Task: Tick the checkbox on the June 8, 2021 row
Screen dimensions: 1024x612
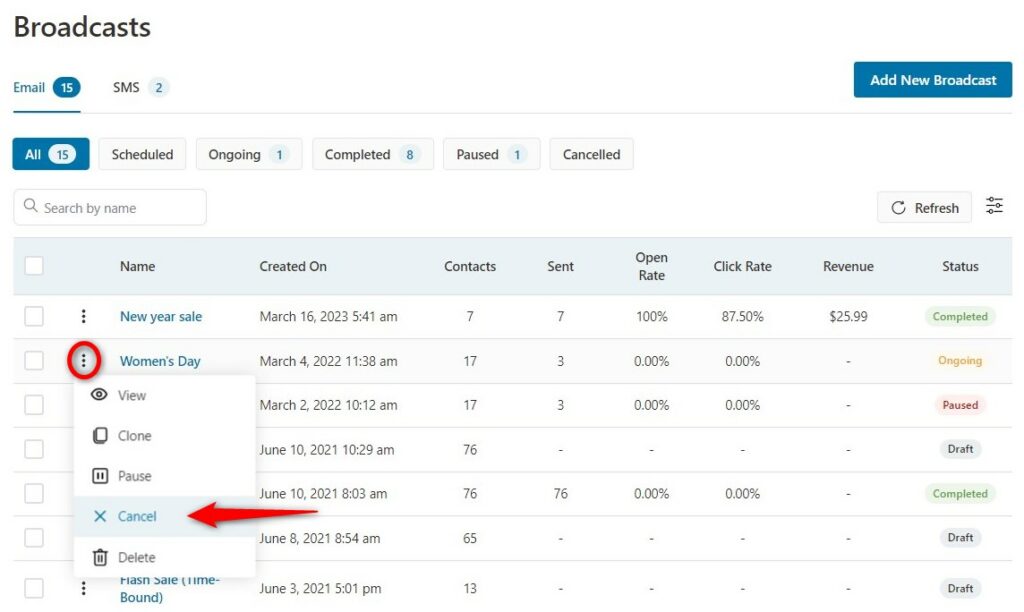Action: [x=34, y=538]
